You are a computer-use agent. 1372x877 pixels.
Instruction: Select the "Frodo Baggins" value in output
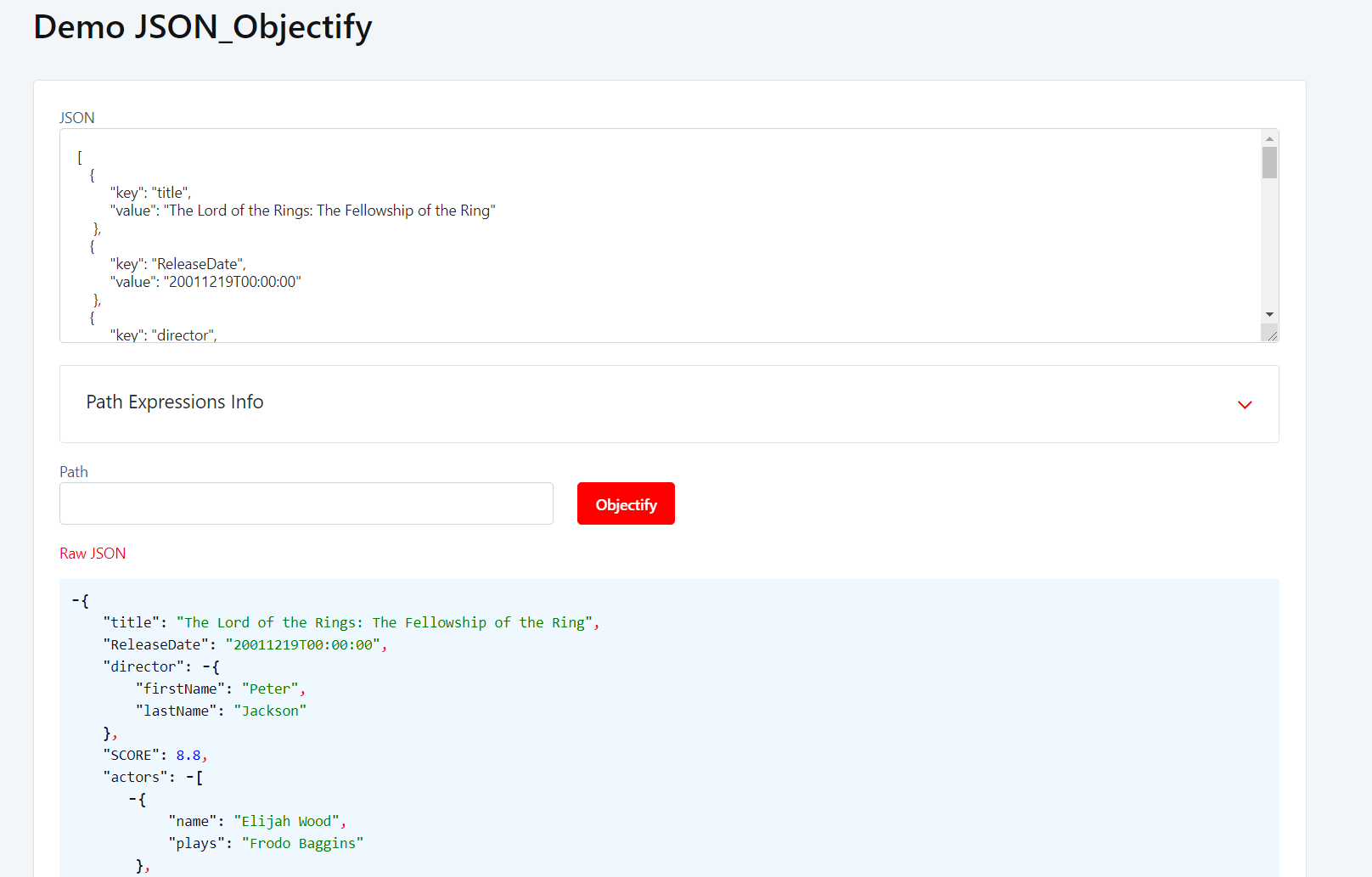[x=302, y=844]
